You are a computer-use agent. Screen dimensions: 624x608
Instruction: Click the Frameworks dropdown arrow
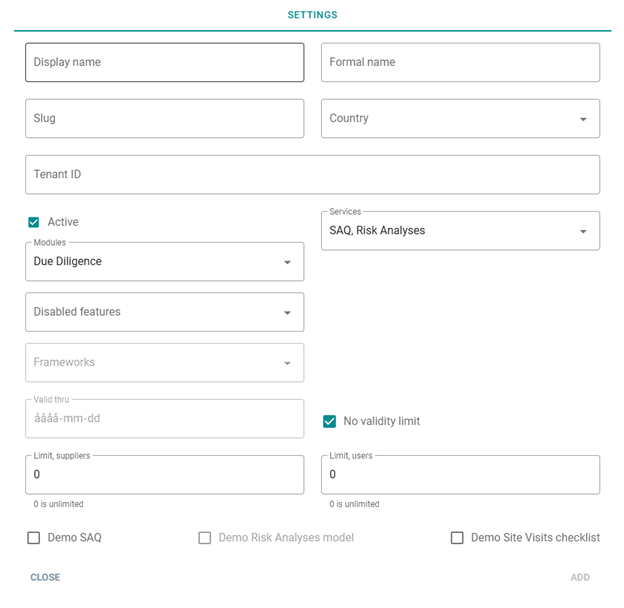(287, 364)
